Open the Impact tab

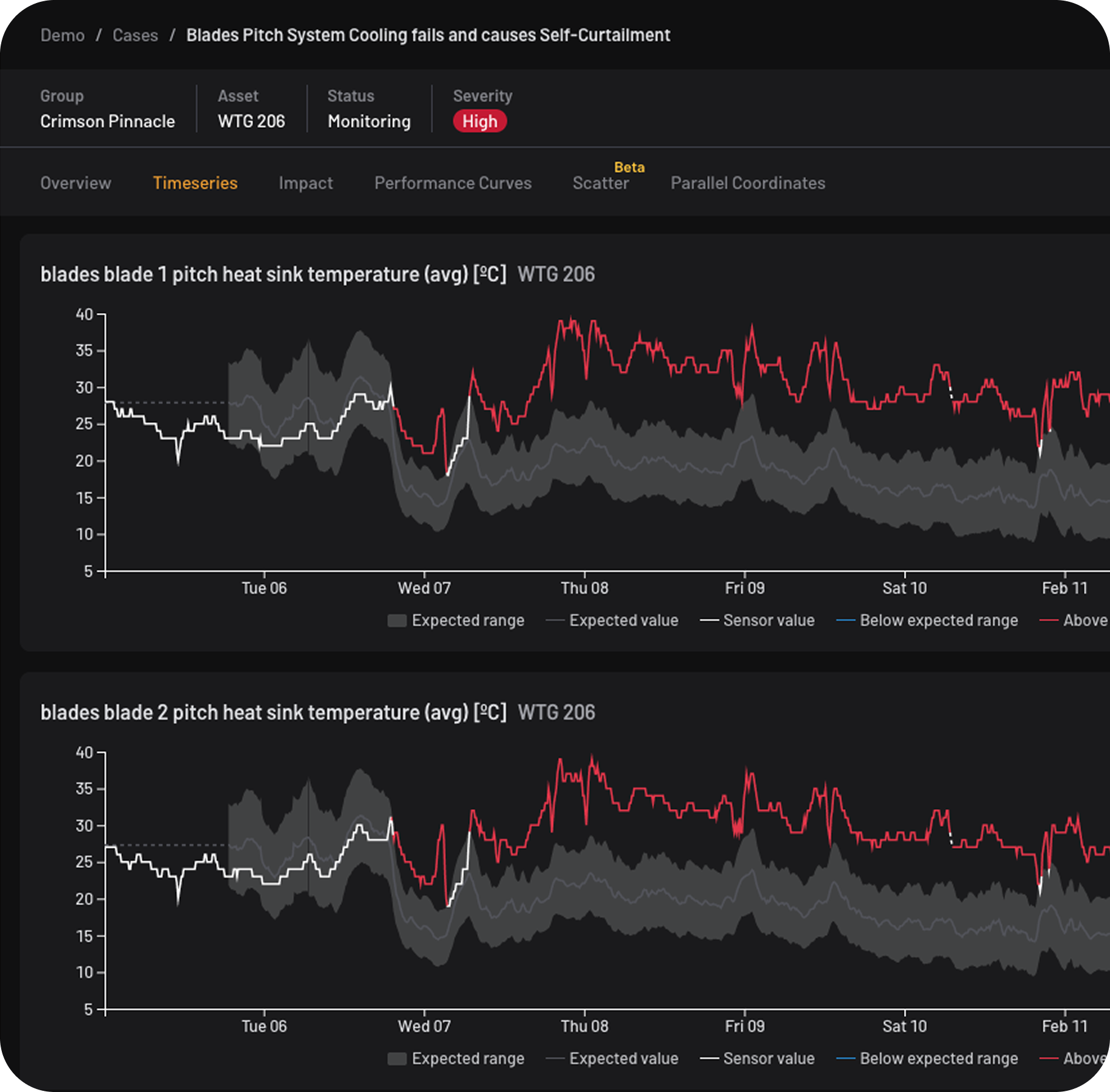(306, 183)
